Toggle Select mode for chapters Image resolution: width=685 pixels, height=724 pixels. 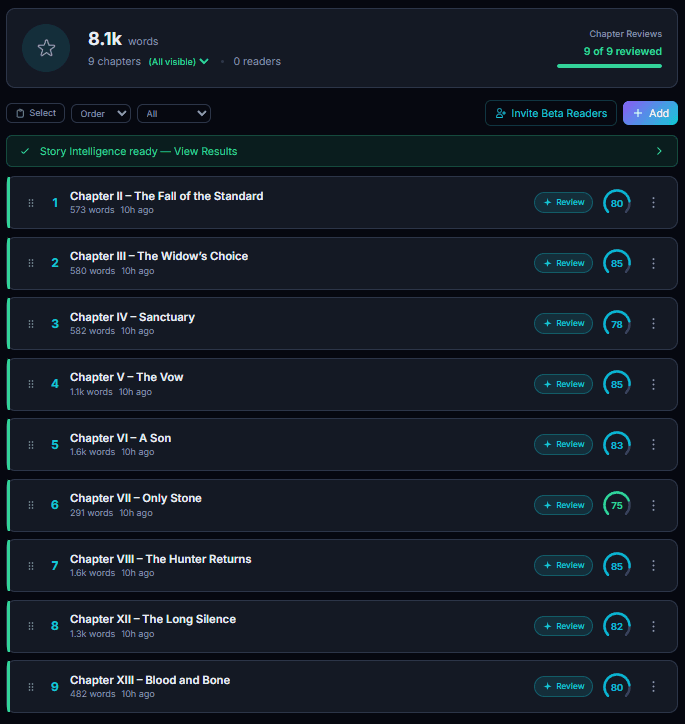click(36, 113)
